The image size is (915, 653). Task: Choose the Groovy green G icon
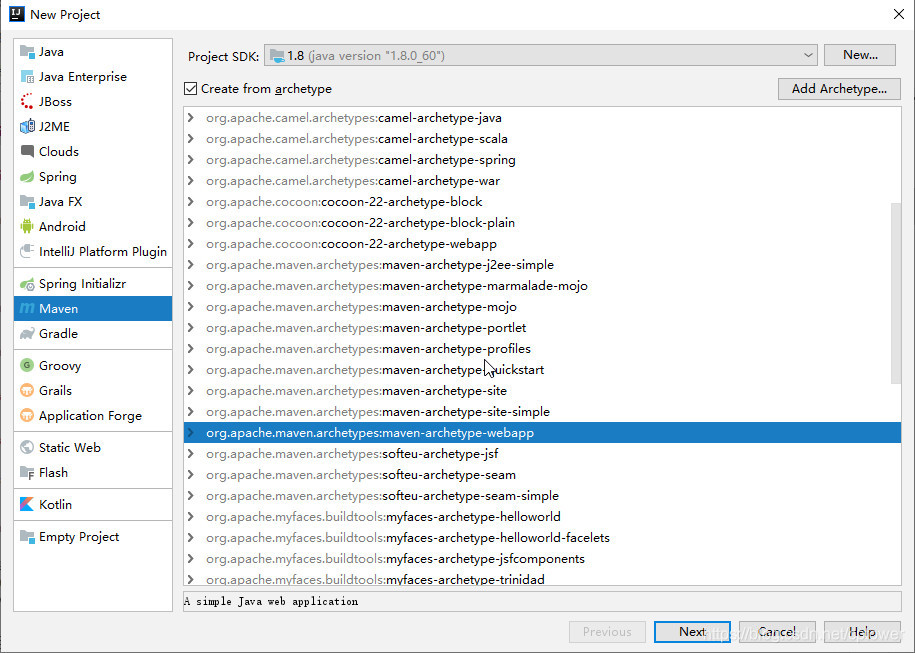27,366
